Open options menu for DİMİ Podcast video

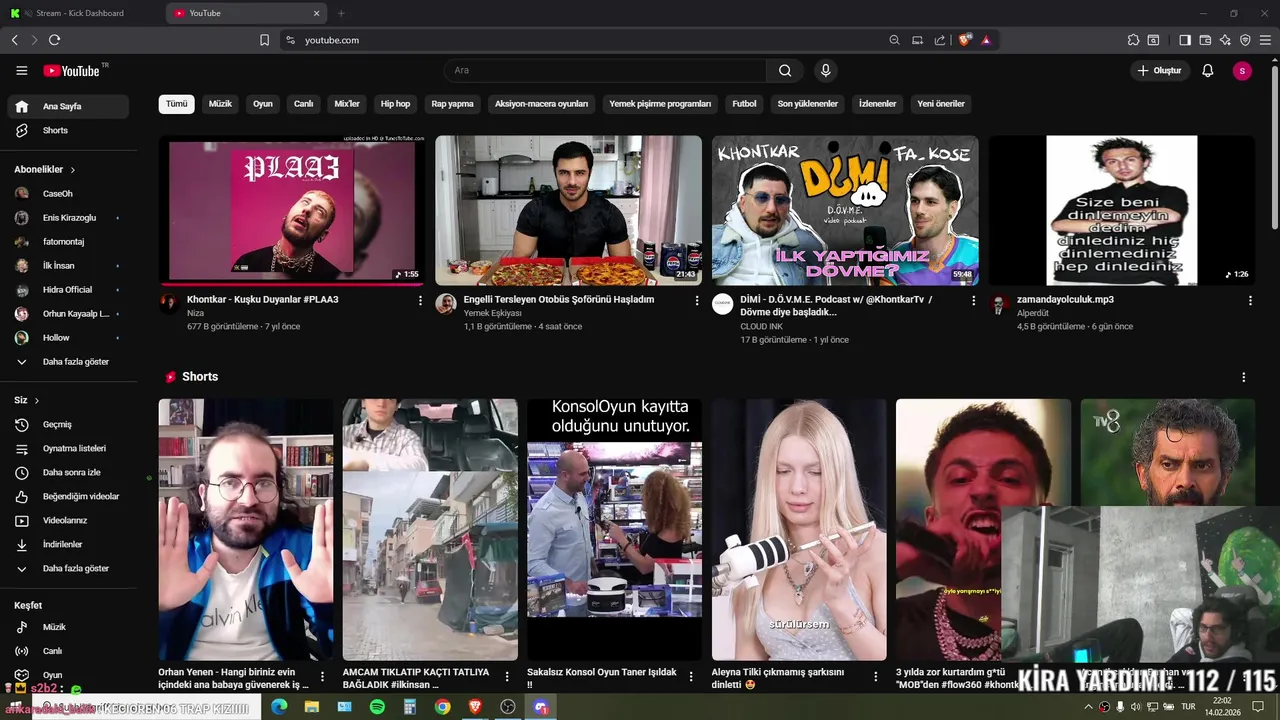[973, 300]
